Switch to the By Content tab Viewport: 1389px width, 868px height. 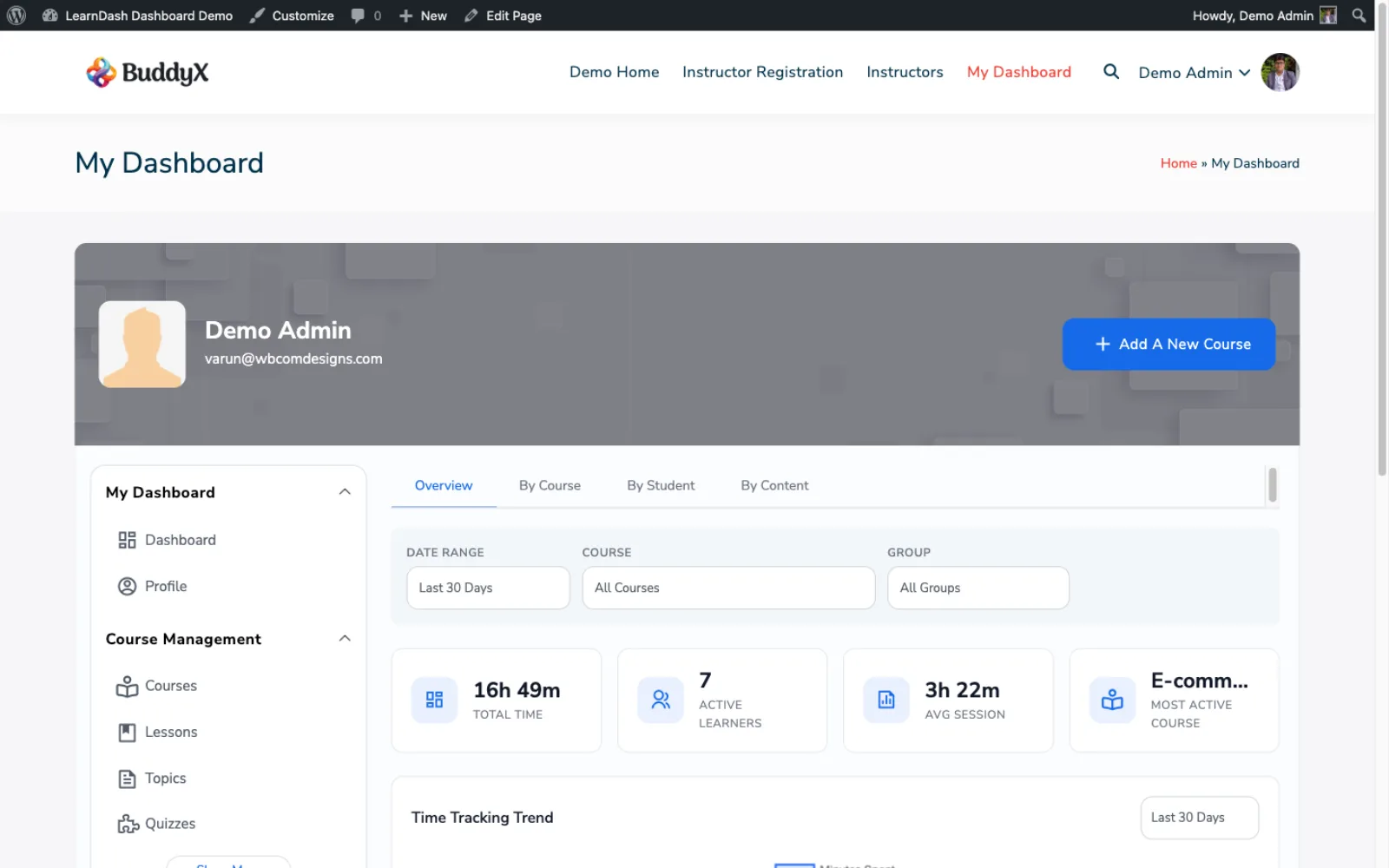(x=774, y=485)
